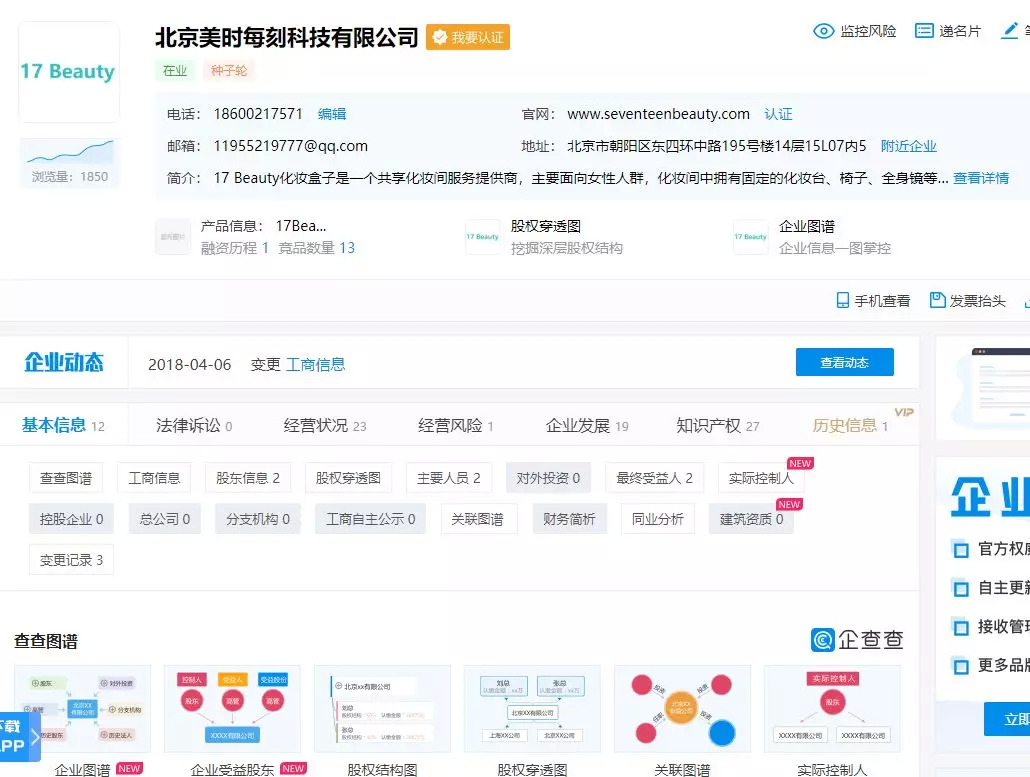Click the blue 立即 button on right
Viewport: 1030px width, 777px height.
coord(1007,719)
